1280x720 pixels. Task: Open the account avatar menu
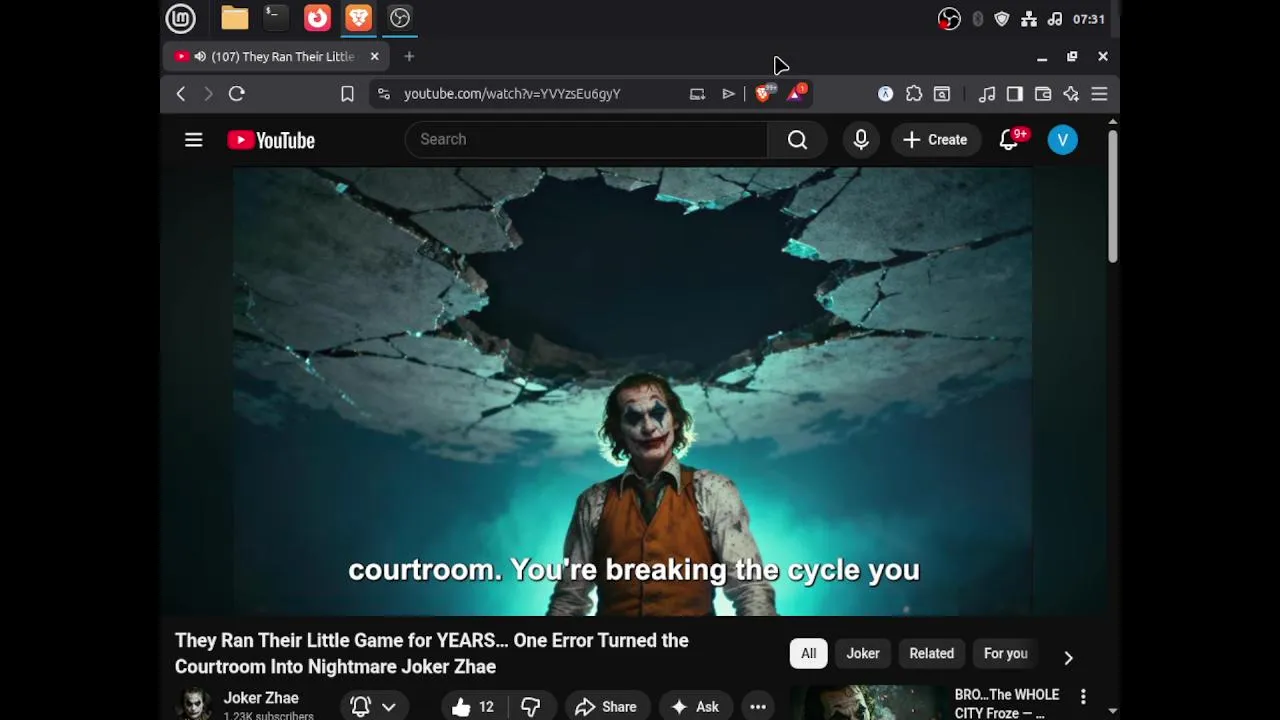coord(1063,140)
